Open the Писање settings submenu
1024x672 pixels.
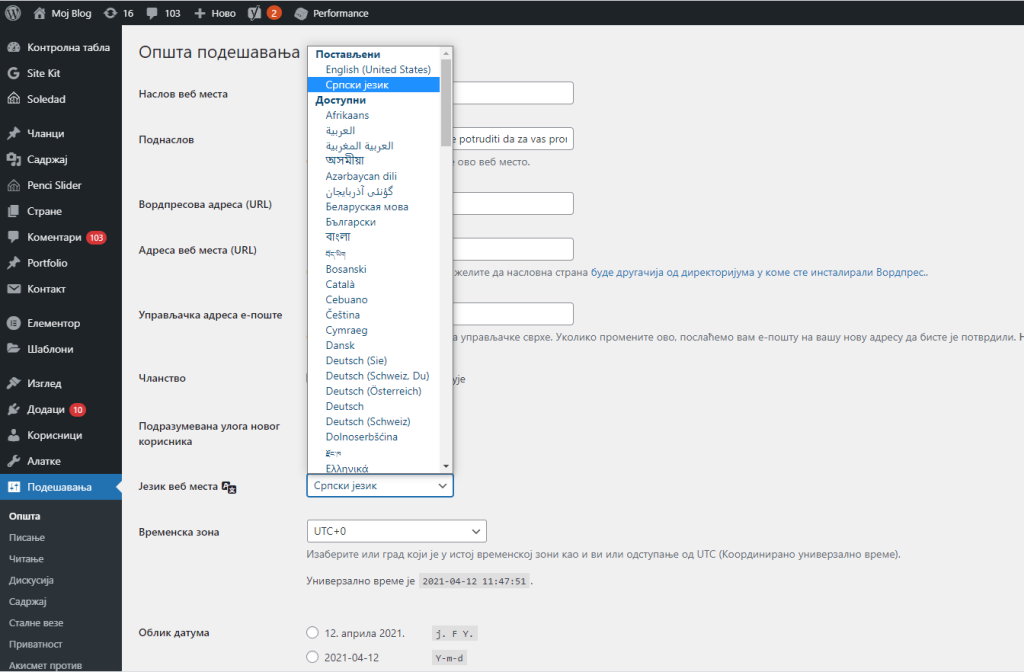point(27,538)
